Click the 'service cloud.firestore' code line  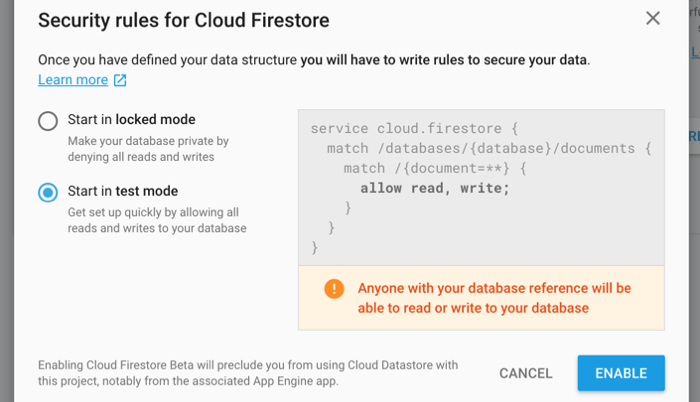point(414,129)
